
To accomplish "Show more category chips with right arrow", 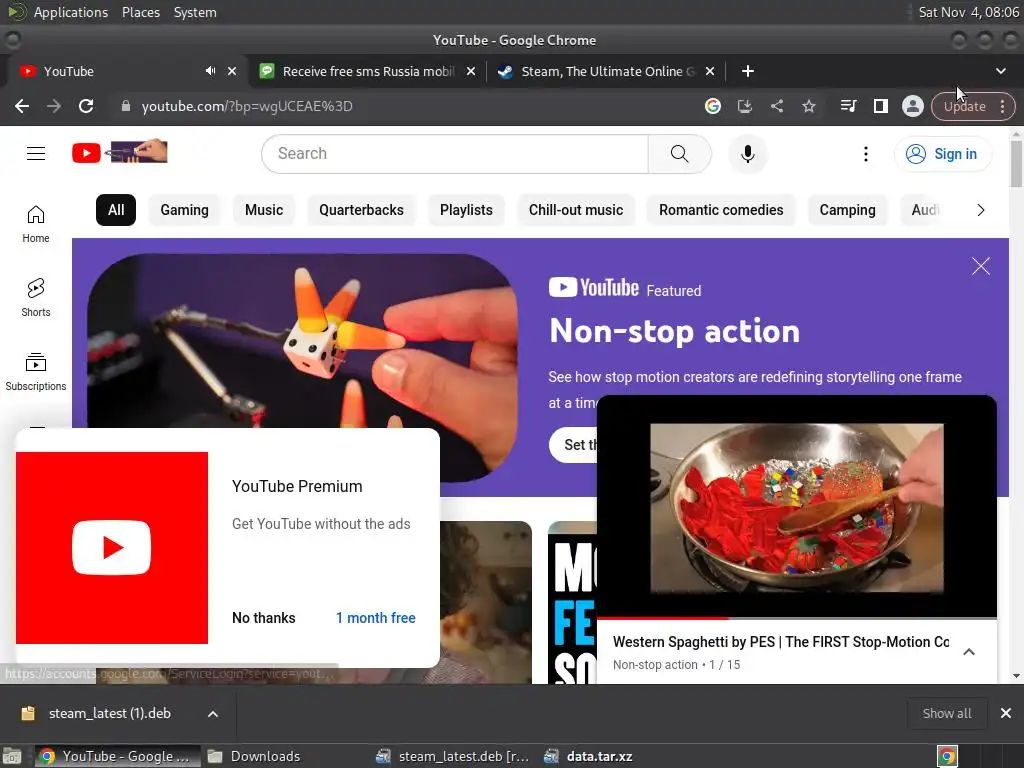I will click(980, 210).
